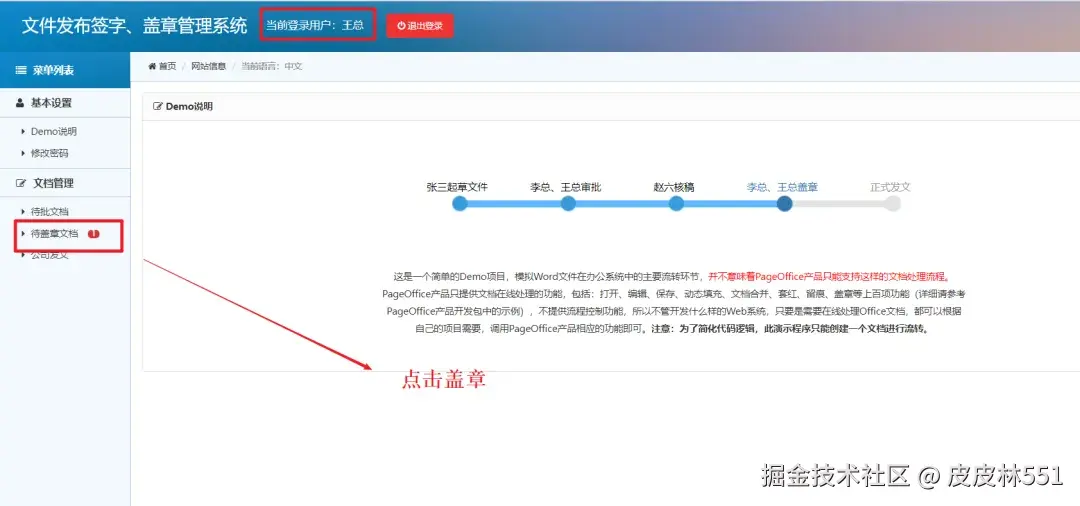Click the 正式发文 step label
This screenshot has height=506, width=1080.
pyautogui.click(x=891, y=187)
